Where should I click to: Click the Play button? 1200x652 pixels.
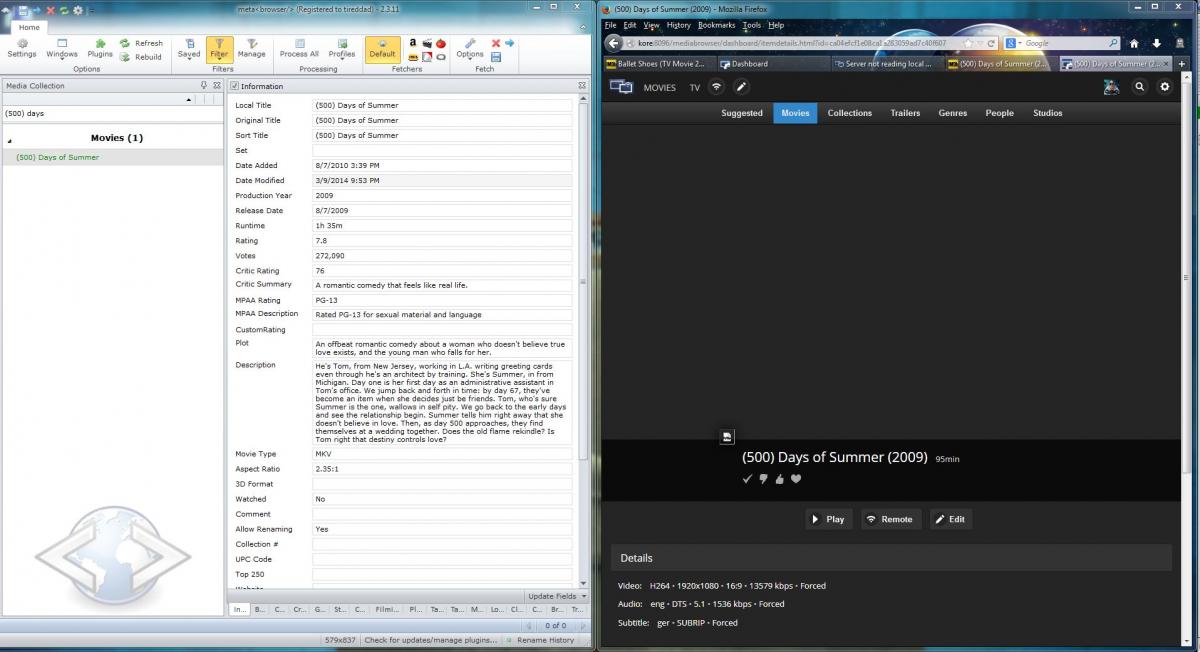pyautogui.click(x=828, y=519)
